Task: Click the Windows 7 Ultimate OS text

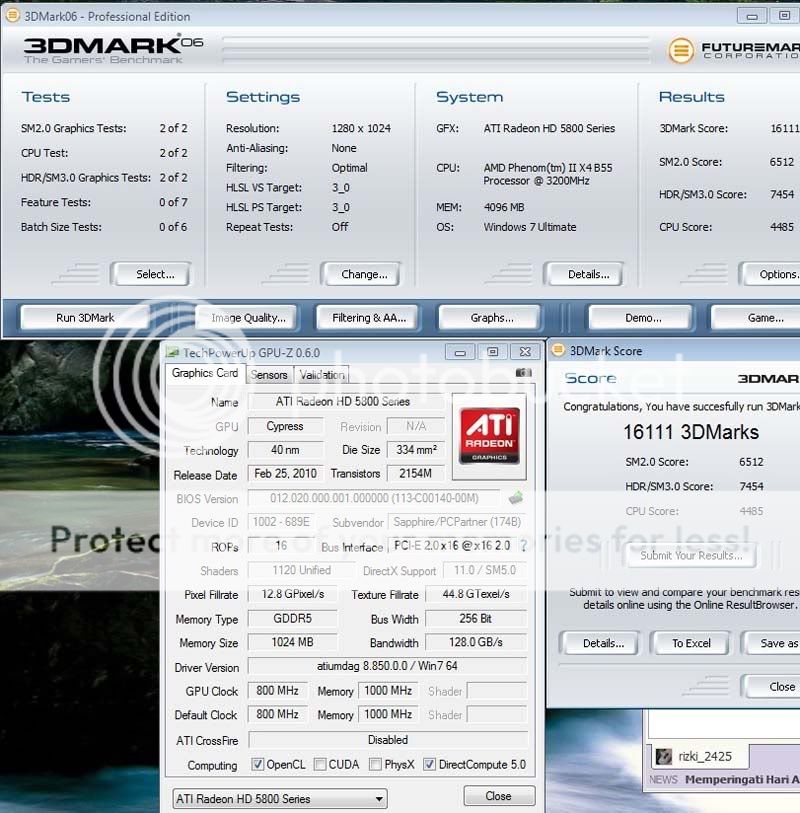Action: point(529,227)
